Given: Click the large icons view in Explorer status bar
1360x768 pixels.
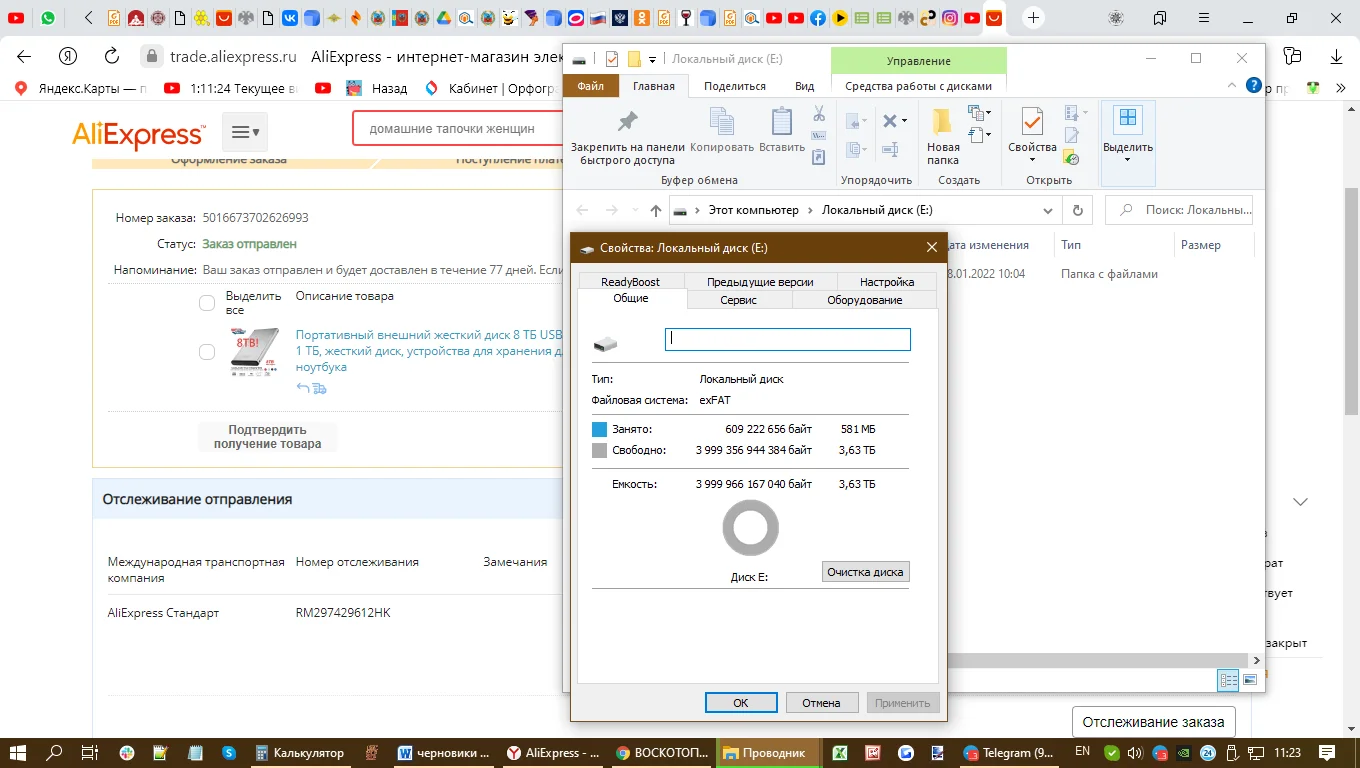Looking at the screenshot, I should [1249, 680].
